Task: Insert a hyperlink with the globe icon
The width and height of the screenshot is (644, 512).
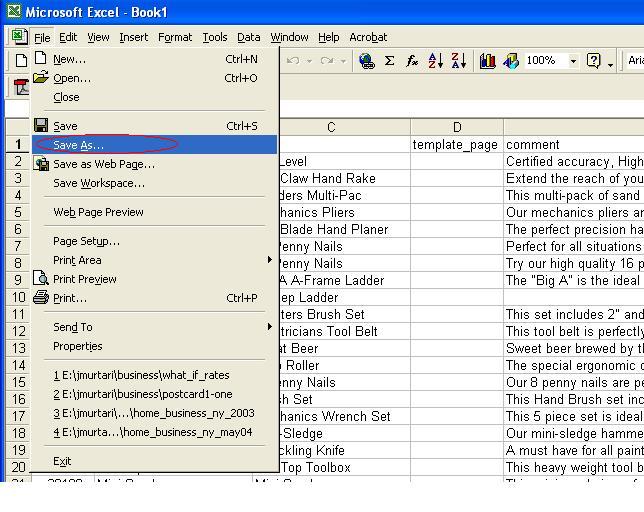Action: [366, 61]
